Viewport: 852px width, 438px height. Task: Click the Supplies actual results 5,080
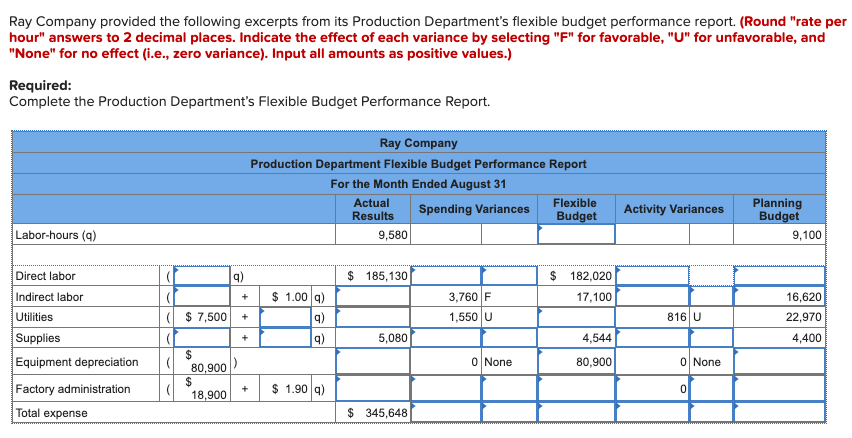pyautogui.click(x=393, y=338)
